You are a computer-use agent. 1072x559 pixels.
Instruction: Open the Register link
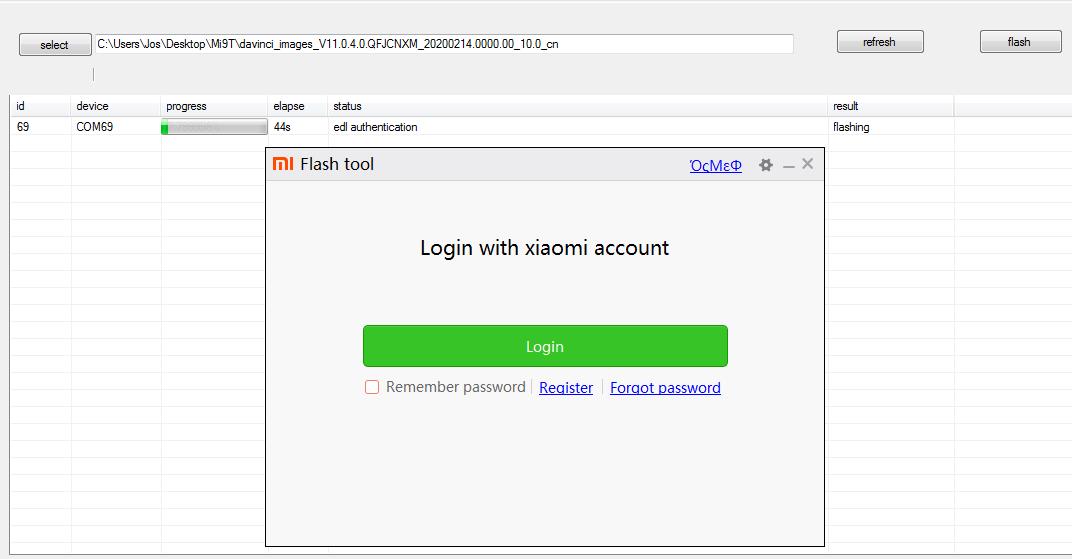tap(566, 387)
